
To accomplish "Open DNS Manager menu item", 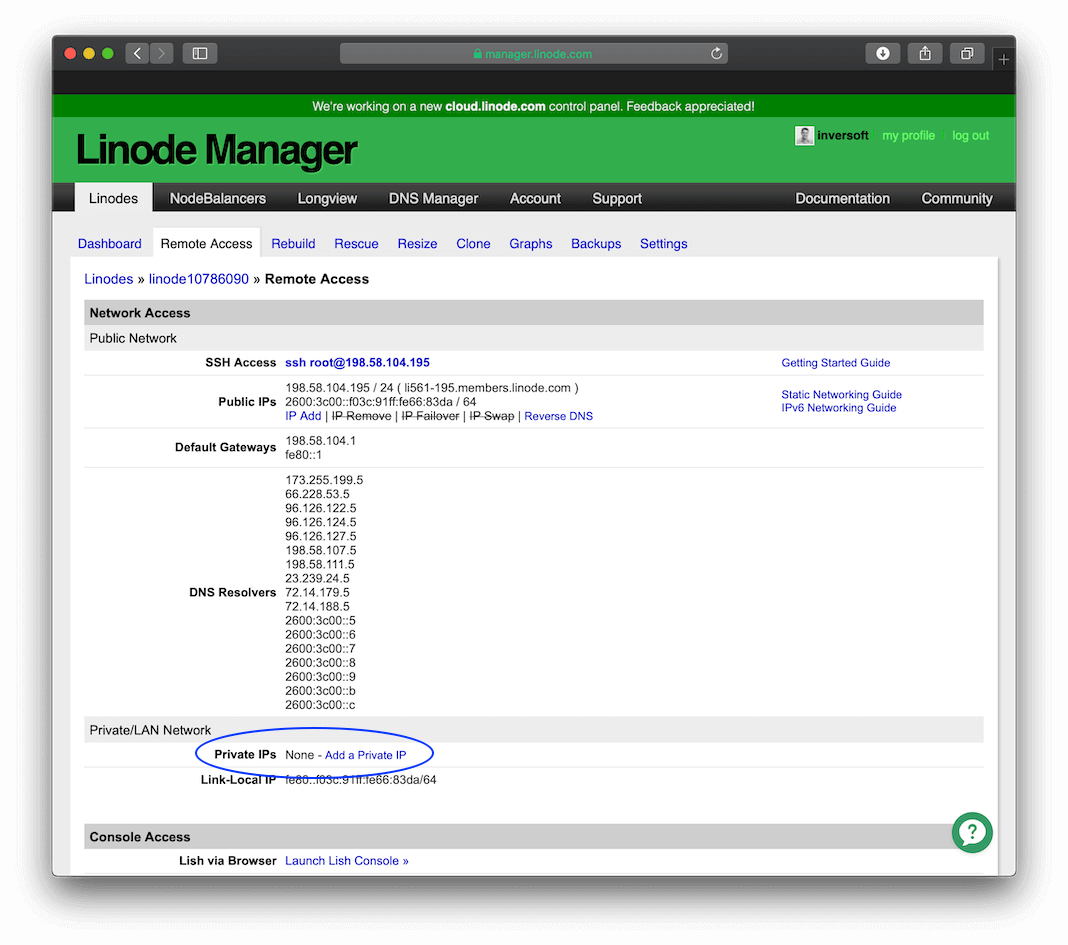I will (433, 198).
